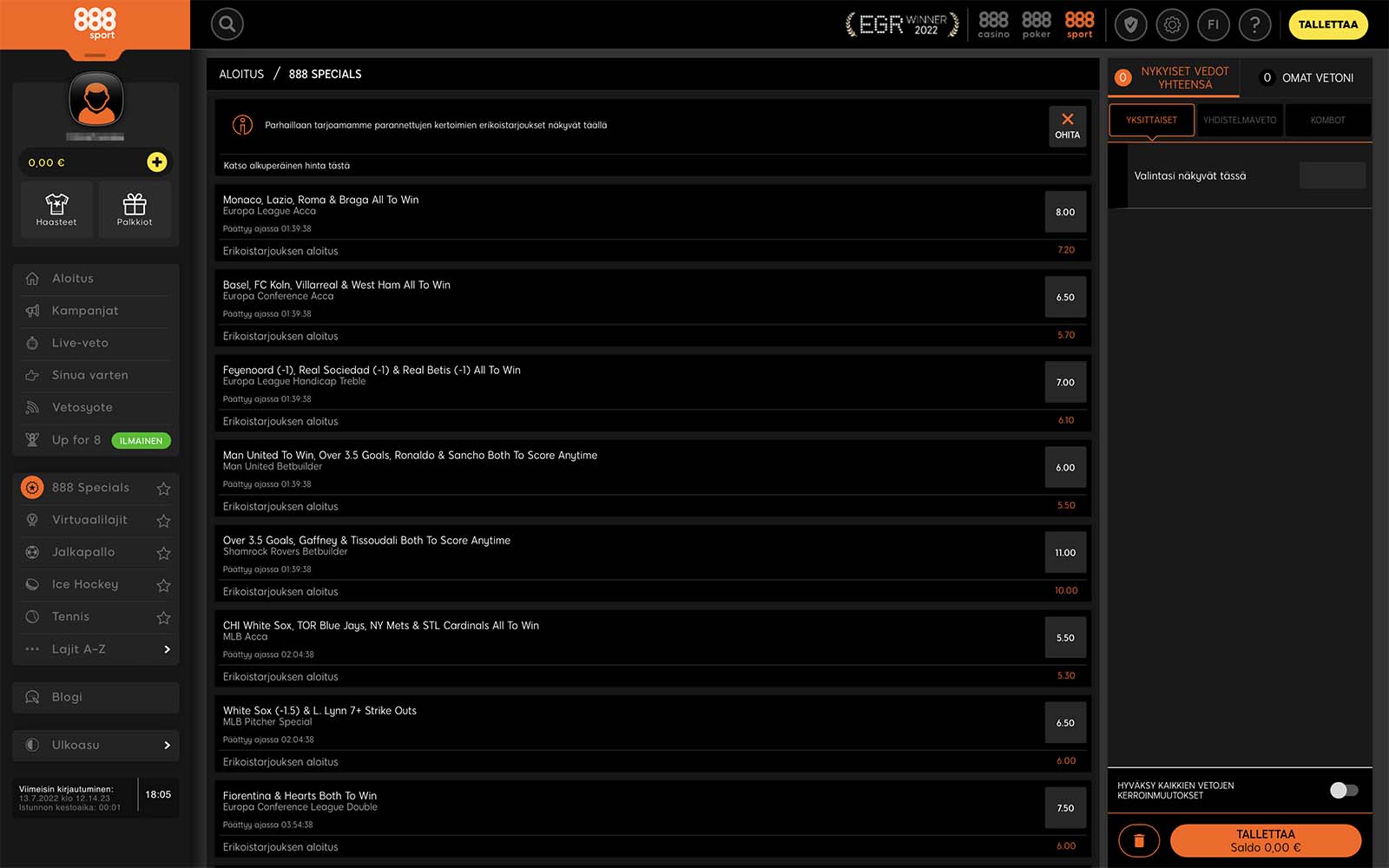
Task: Select 6.00 odds for Man United betbuilder
Action: [1065, 467]
